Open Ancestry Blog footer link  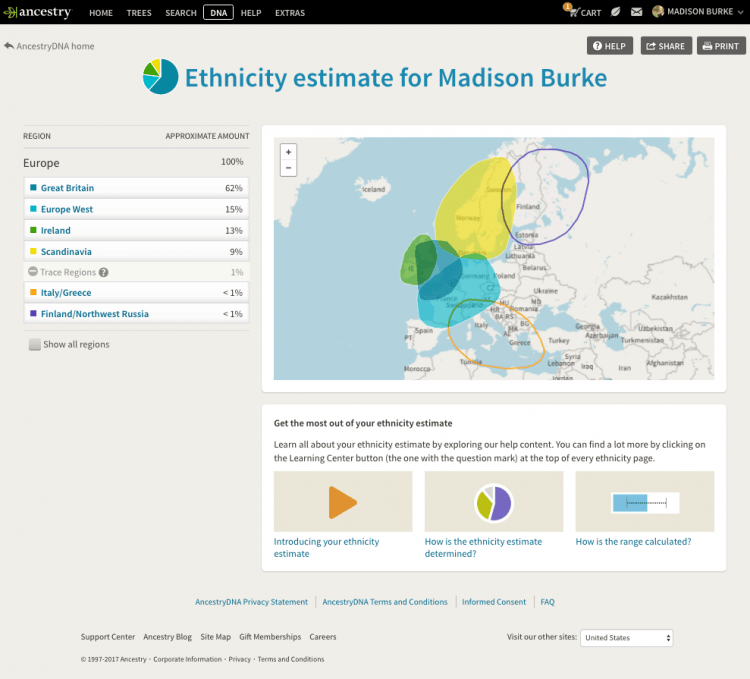(167, 637)
